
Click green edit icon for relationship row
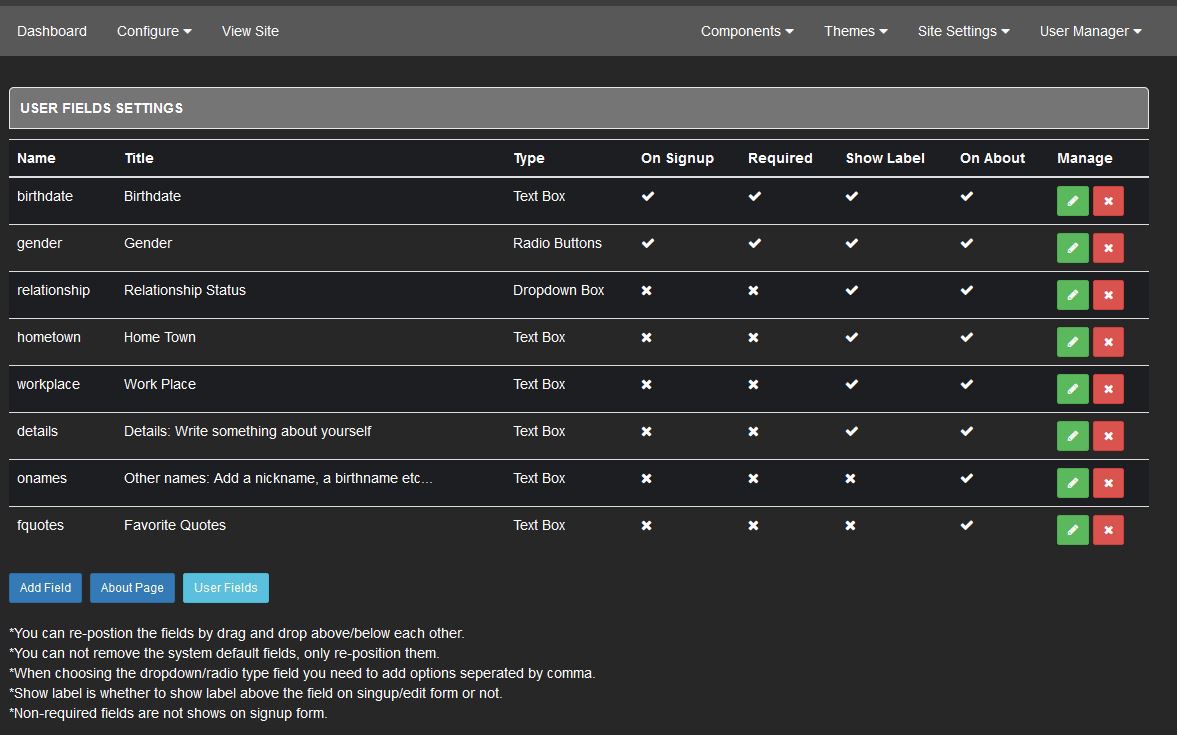pyautogui.click(x=1072, y=295)
